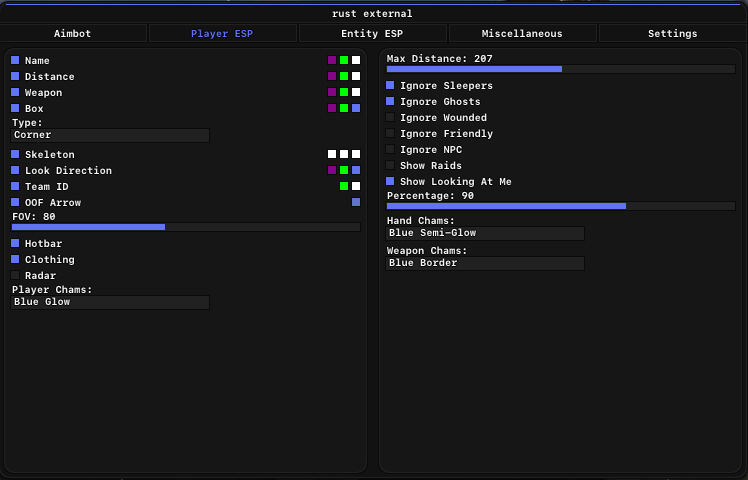Toggle the Ignore Wounded checkbox

(391, 117)
